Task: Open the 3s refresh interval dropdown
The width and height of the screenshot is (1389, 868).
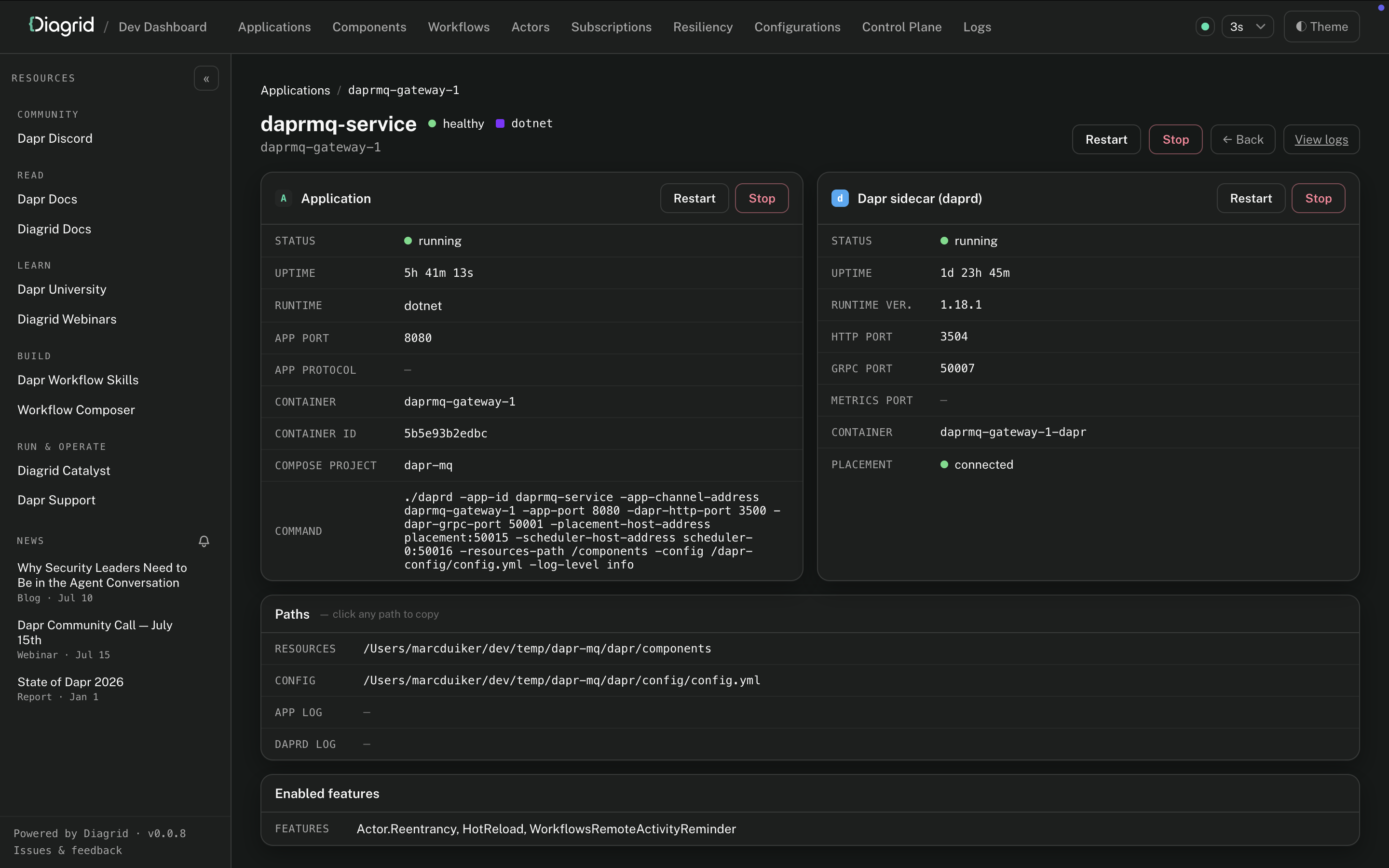Action: [1247, 27]
